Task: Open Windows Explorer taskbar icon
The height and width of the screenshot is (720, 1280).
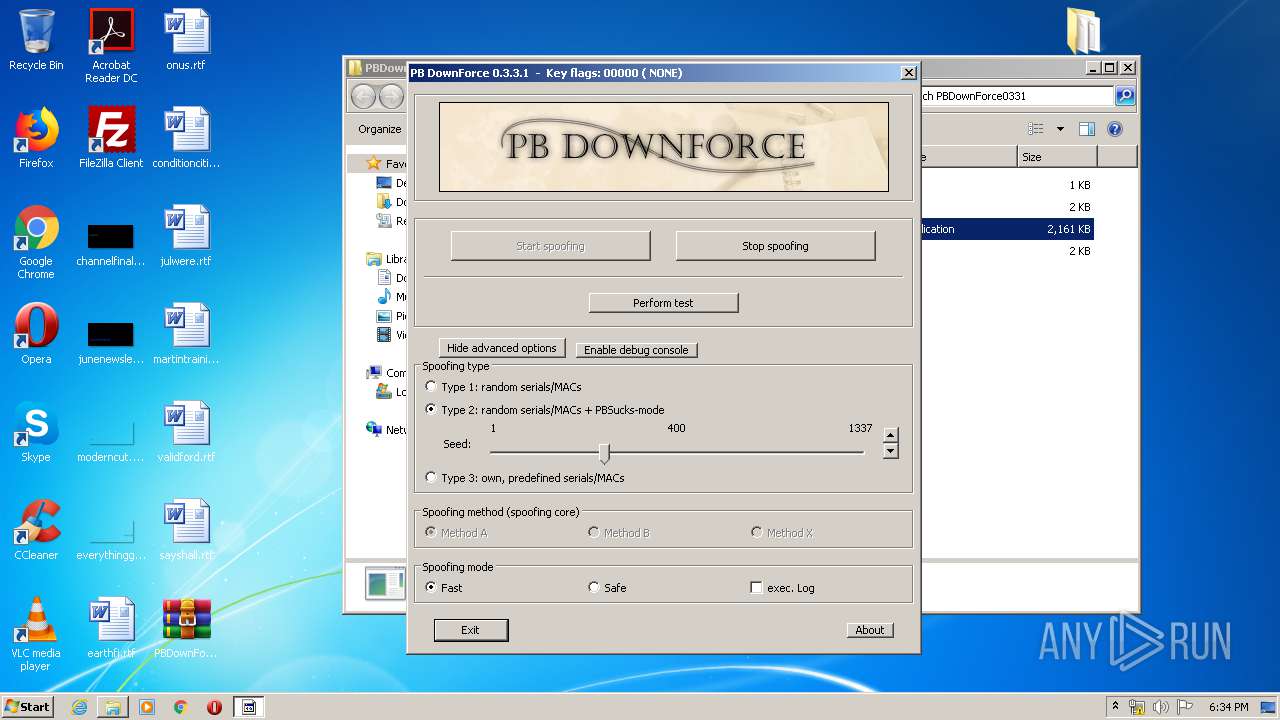Action: click(x=113, y=707)
